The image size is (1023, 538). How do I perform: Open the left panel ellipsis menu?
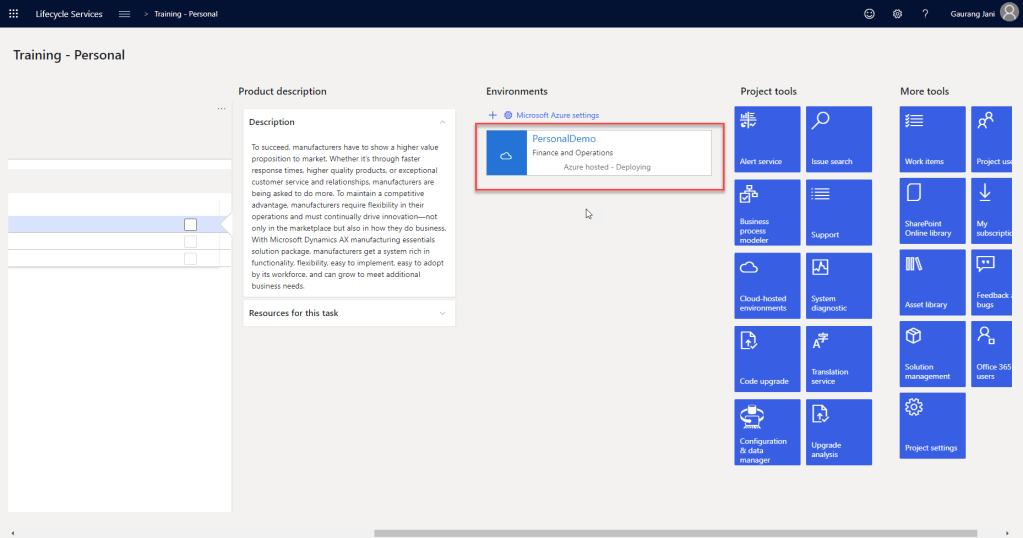(221, 108)
